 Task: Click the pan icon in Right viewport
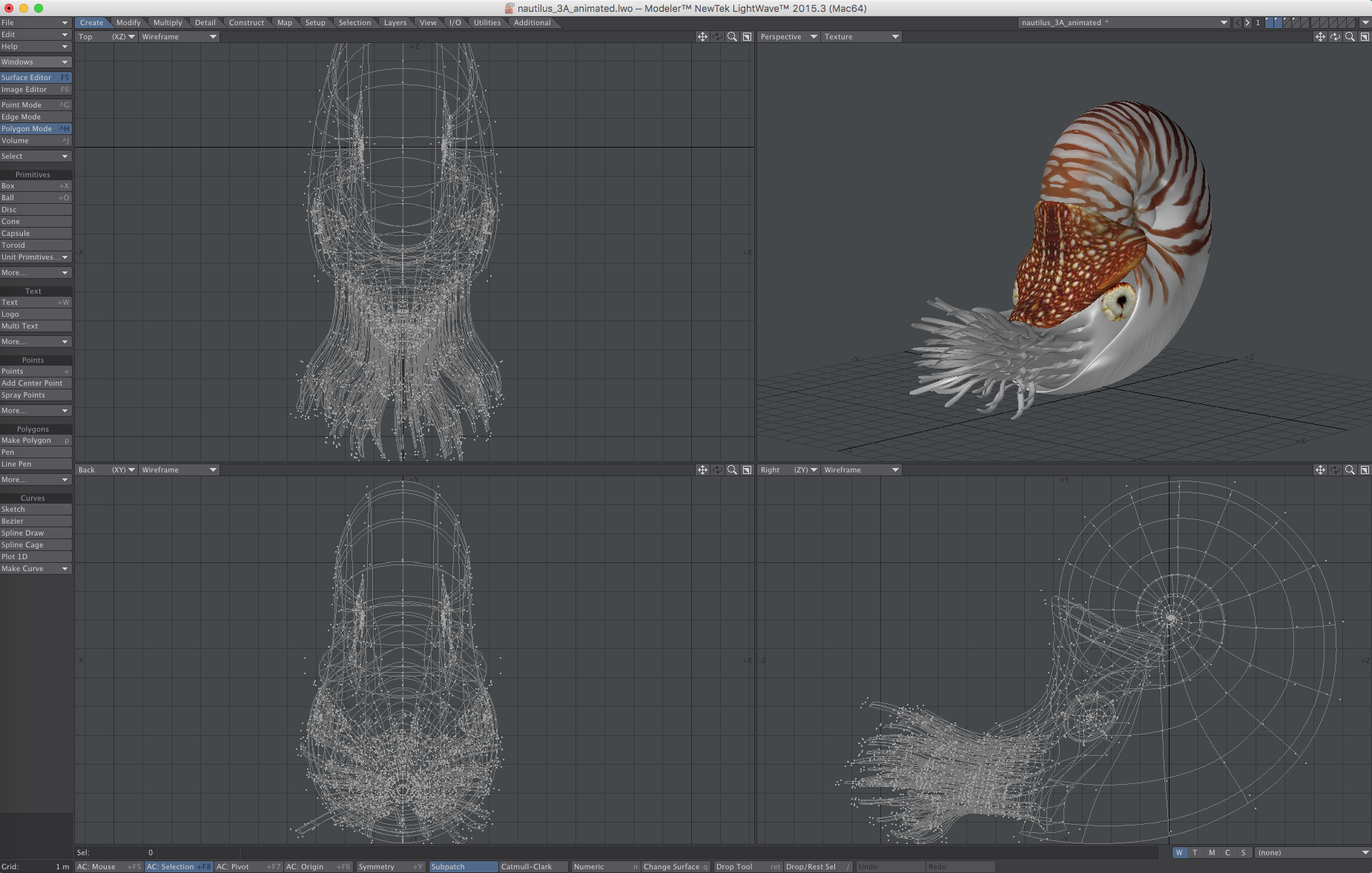1320,470
